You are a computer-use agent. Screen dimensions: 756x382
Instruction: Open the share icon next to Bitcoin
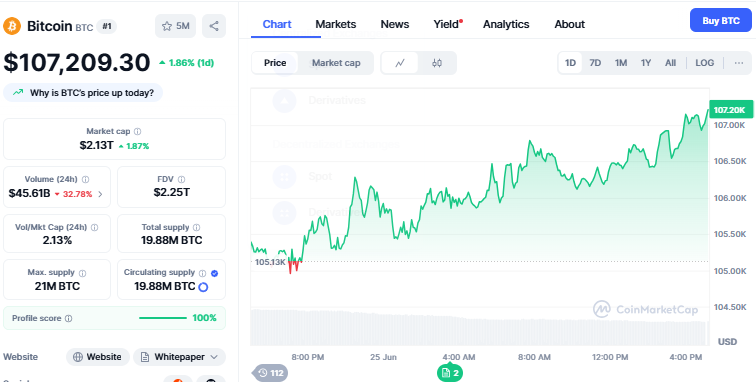point(214,26)
